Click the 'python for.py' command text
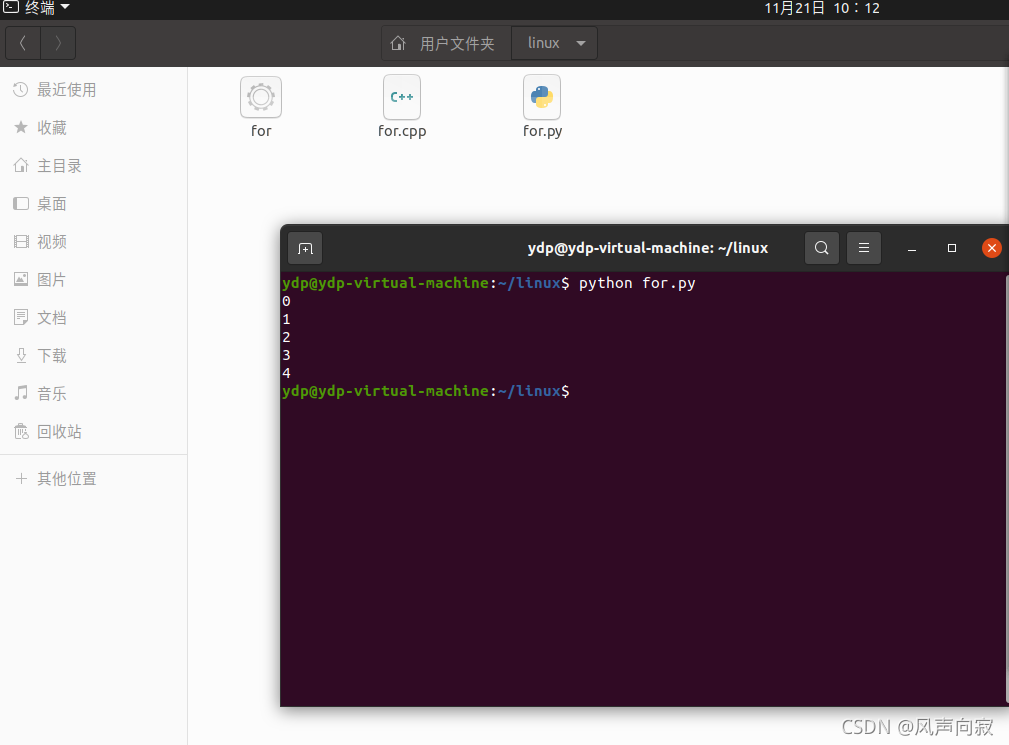Image resolution: width=1009 pixels, height=745 pixels. pyautogui.click(x=637, y=283)
